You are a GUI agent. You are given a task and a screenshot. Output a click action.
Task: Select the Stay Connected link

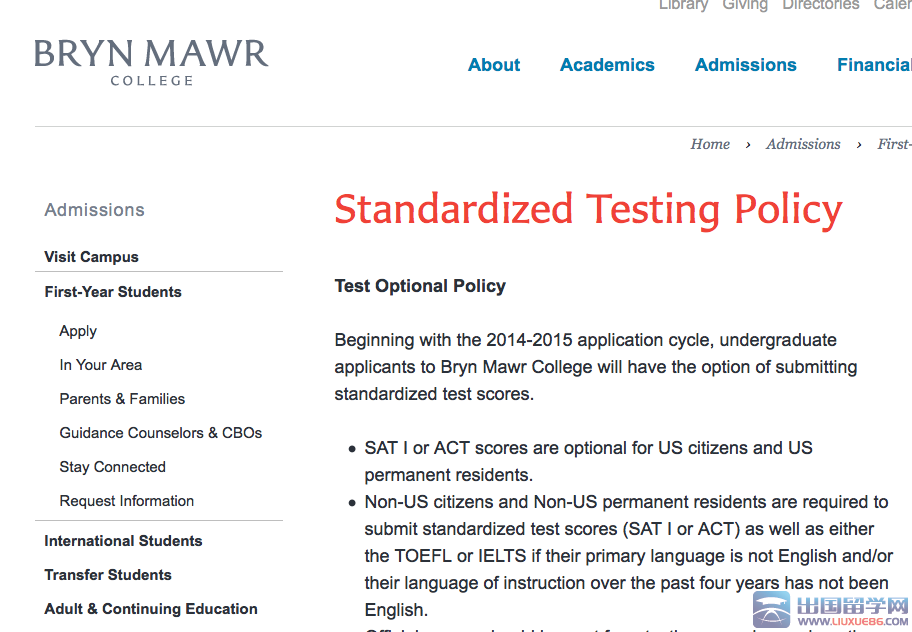click(x=112, y=467)
